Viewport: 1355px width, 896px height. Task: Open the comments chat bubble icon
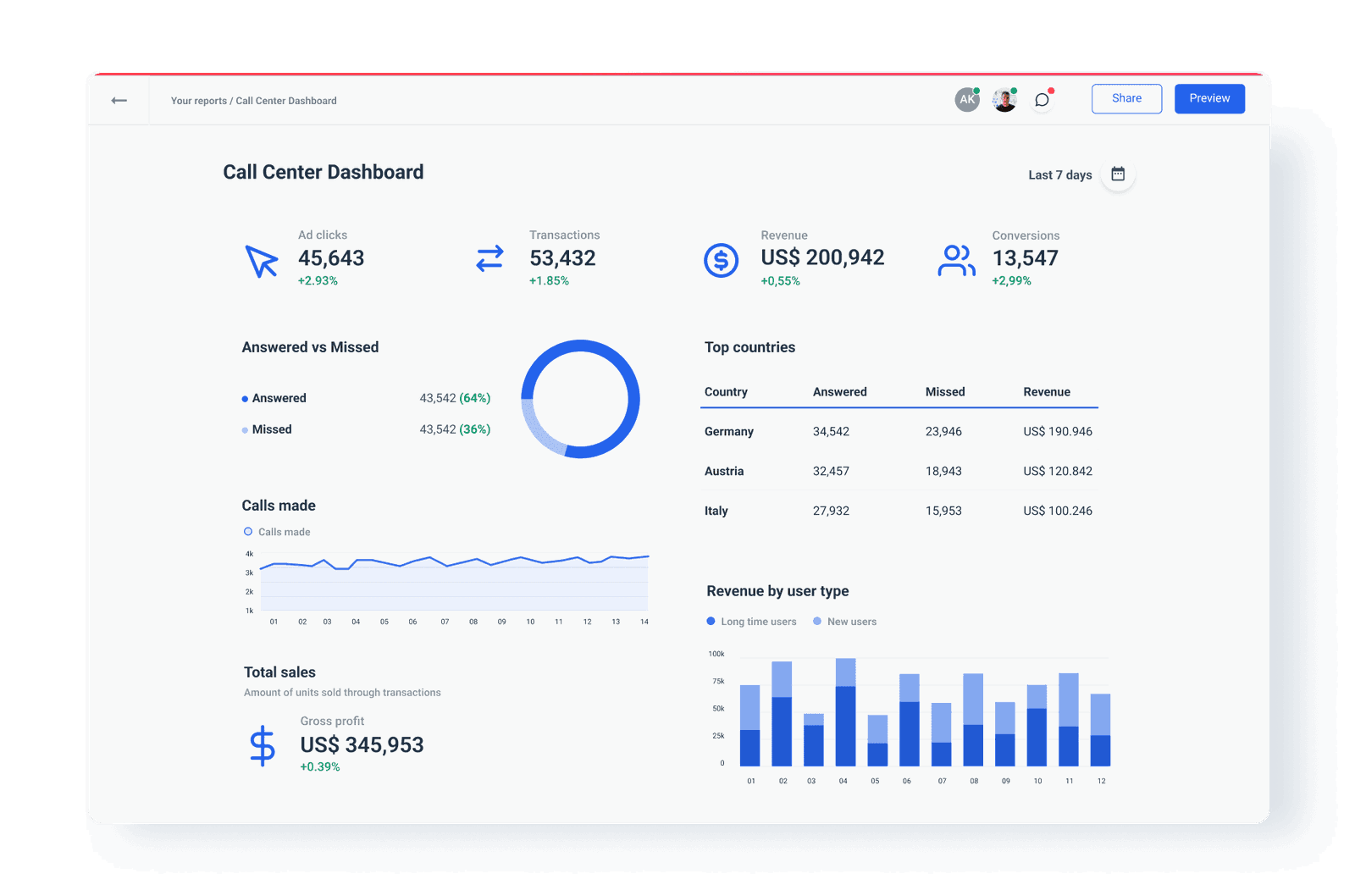coord(1042,99)
